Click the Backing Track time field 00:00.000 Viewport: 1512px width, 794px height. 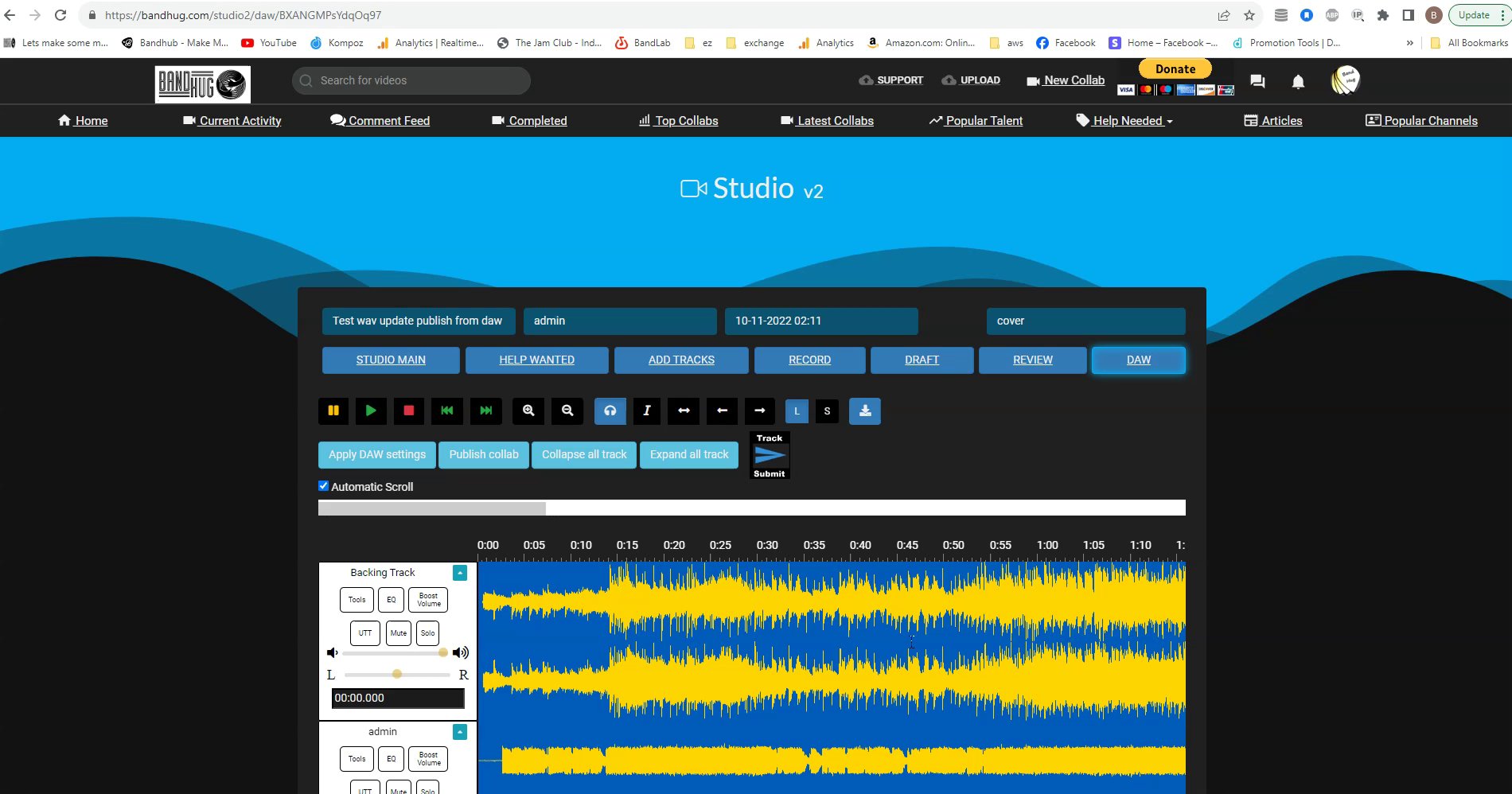pos(398,698)
